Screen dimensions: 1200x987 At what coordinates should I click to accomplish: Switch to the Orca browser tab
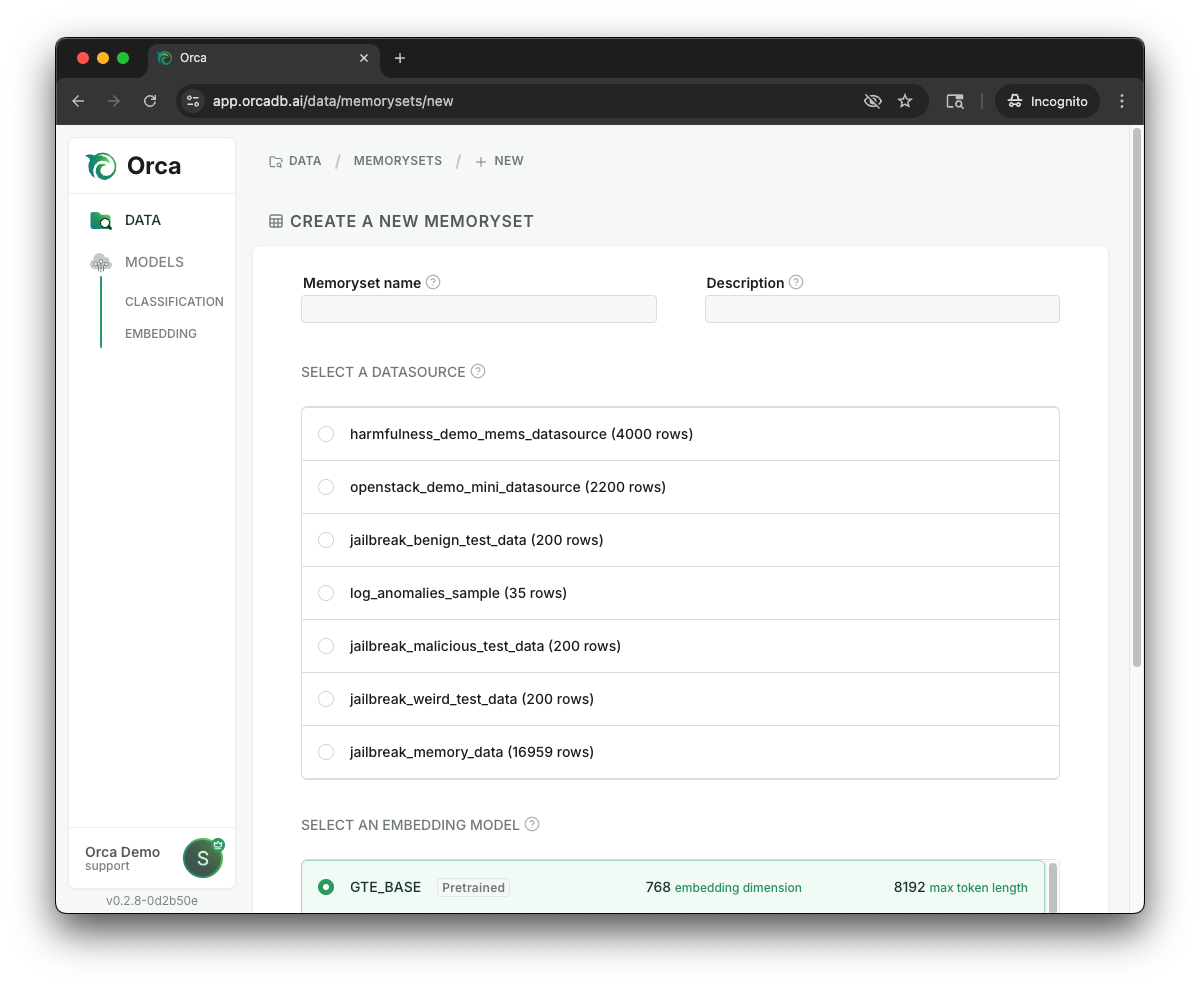click(264, 58)
